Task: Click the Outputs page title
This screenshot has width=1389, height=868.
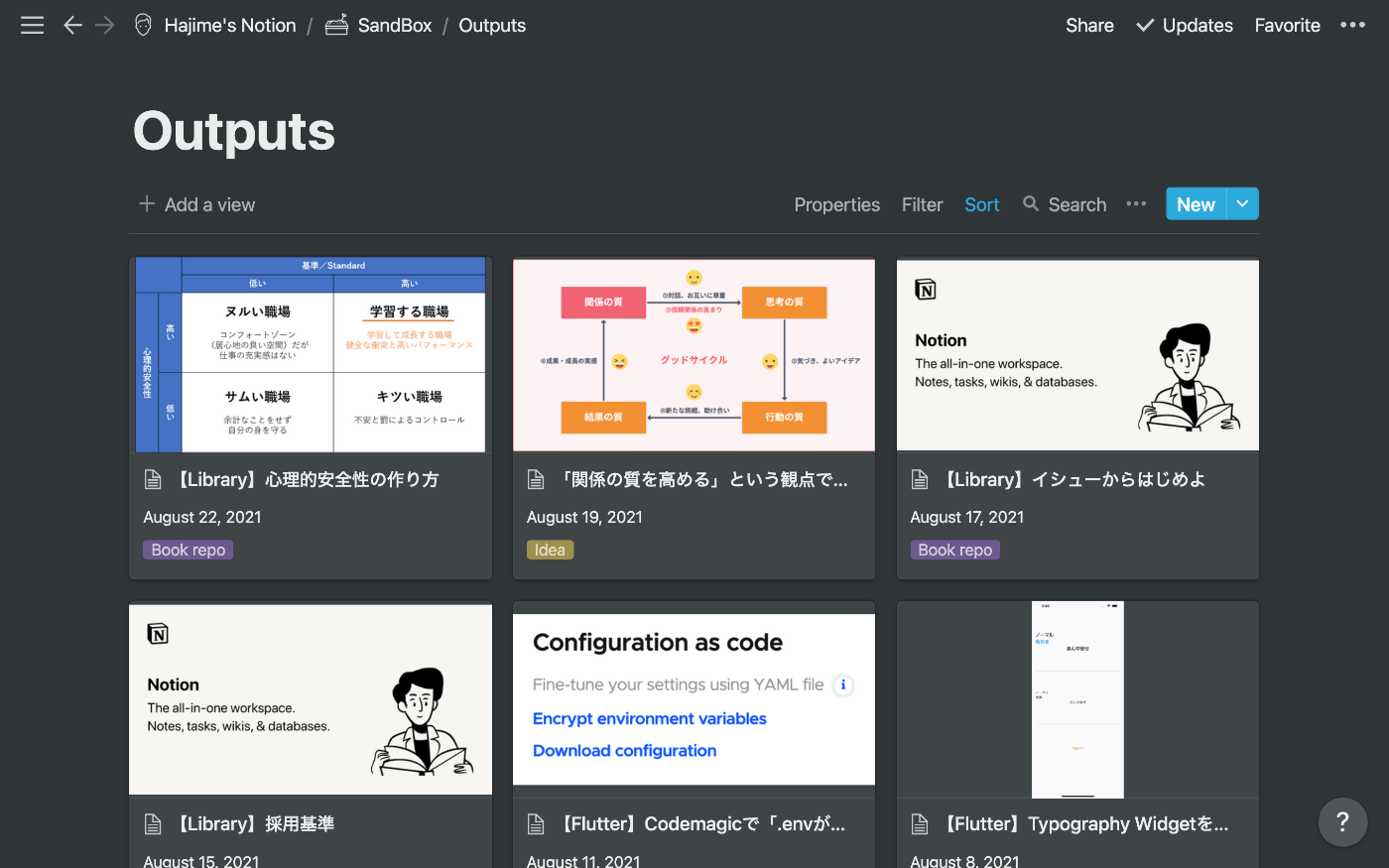Action: 234,131
